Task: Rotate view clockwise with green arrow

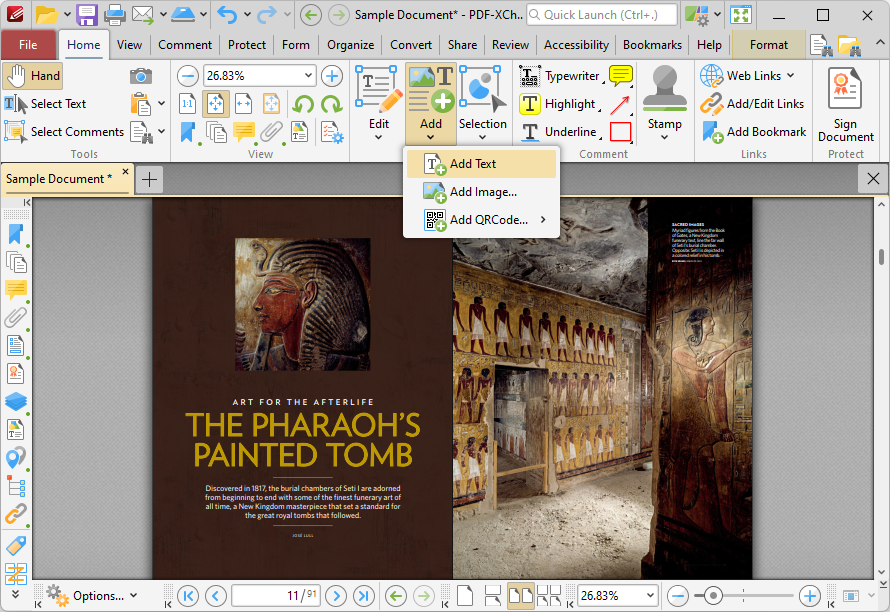Action: point(331,104)
